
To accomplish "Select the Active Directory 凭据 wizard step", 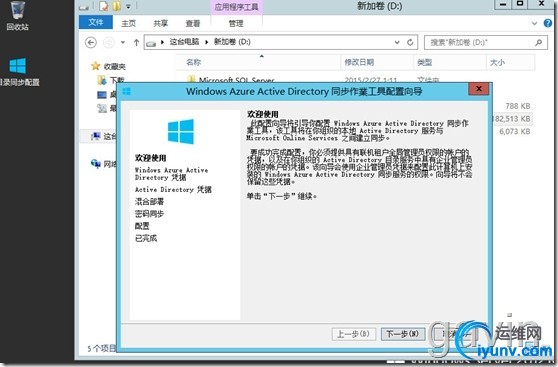I will tap(173, 189).
